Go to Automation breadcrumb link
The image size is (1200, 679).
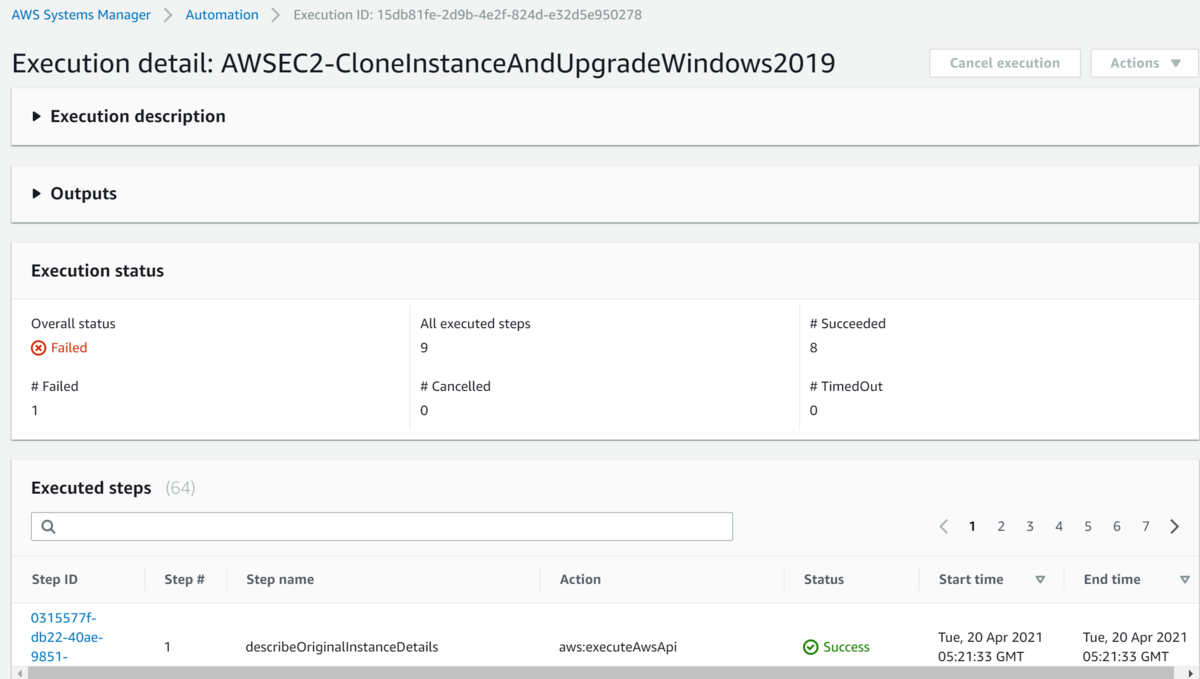pyautogui.click(x=222, y=15)
